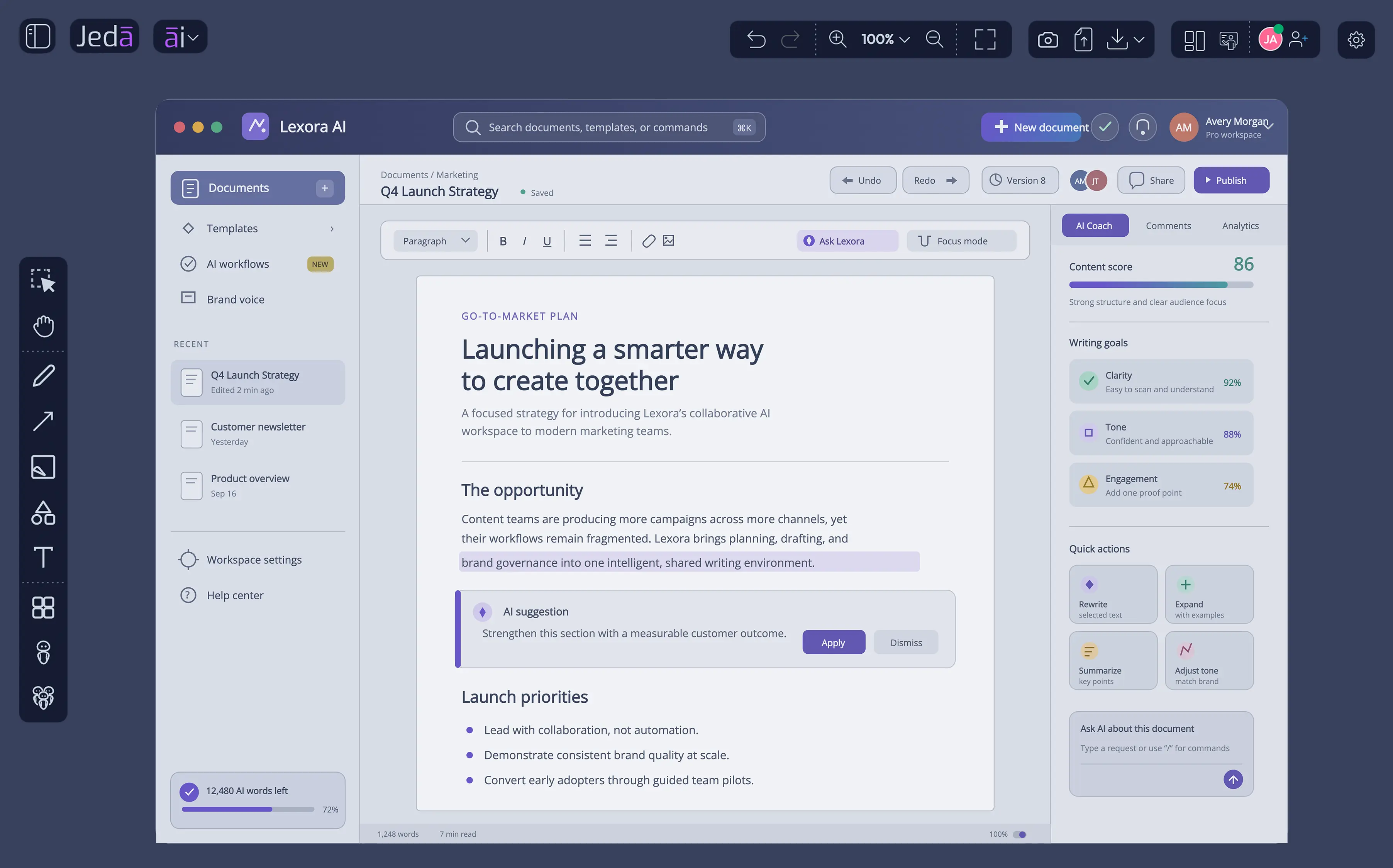The height and width of the screenshot is (868, 1393).
Task: Dismiss the AI suggestion
Action: [906, 643]
